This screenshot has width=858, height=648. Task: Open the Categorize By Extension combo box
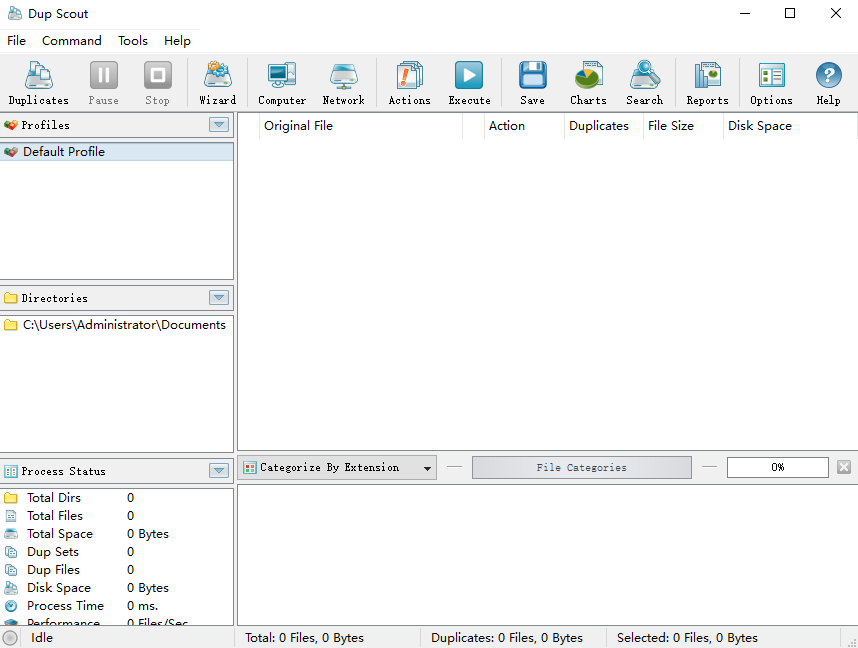pyautogui.click(x=338, y=468)
